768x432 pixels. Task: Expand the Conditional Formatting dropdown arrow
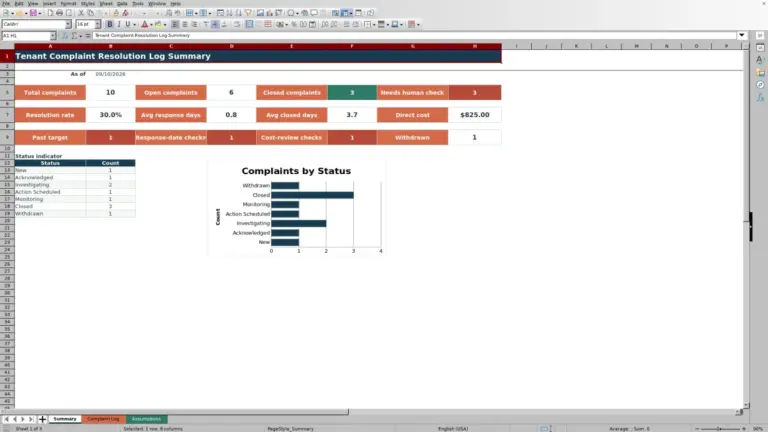click(418, 24)
